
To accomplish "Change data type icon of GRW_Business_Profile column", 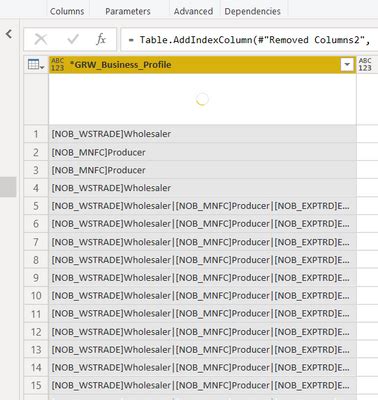I will pos(58,64).
